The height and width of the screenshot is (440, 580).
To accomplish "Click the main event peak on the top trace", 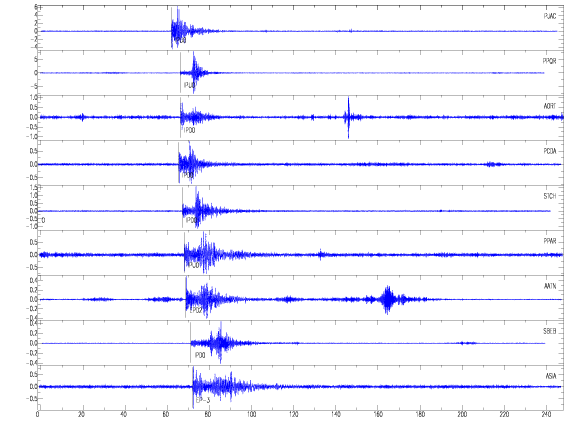I will click(x=178, y=27).
